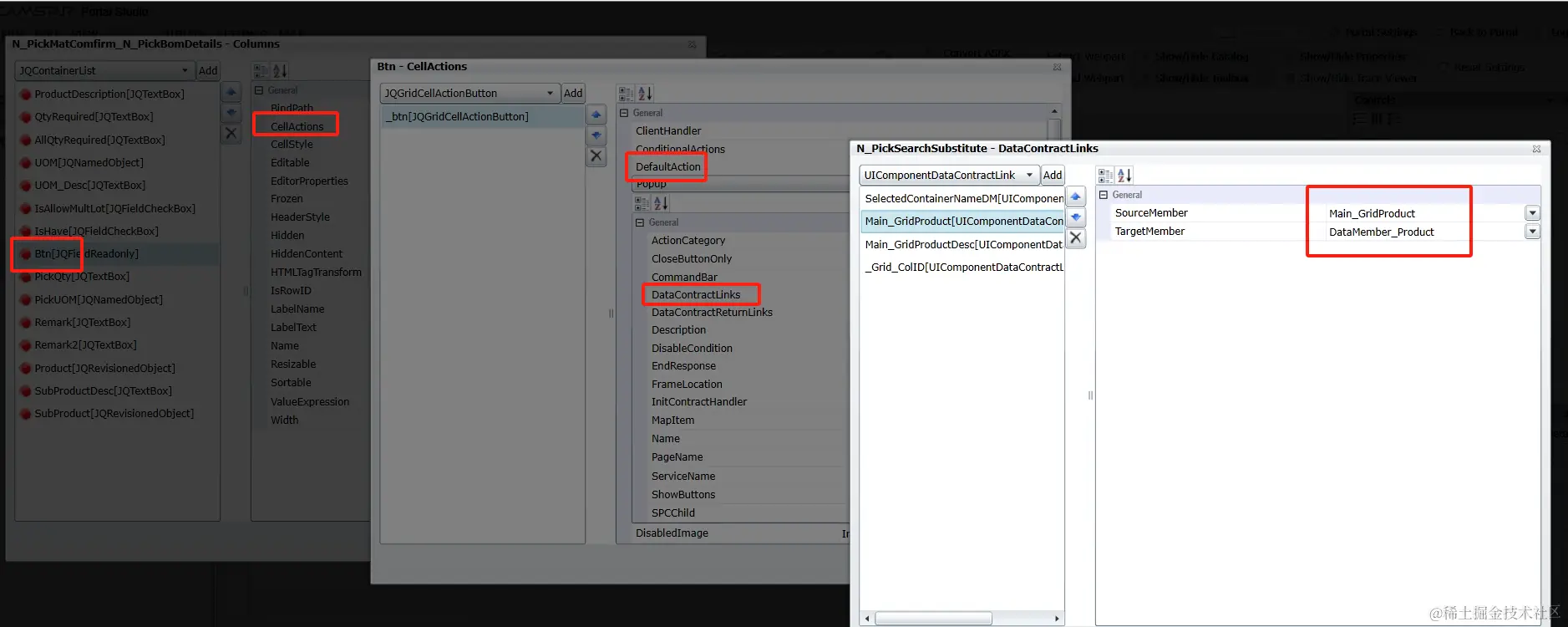Select the DataContractReturnLinks property row
Screen dimensions: 1568x627
(712, 313)
